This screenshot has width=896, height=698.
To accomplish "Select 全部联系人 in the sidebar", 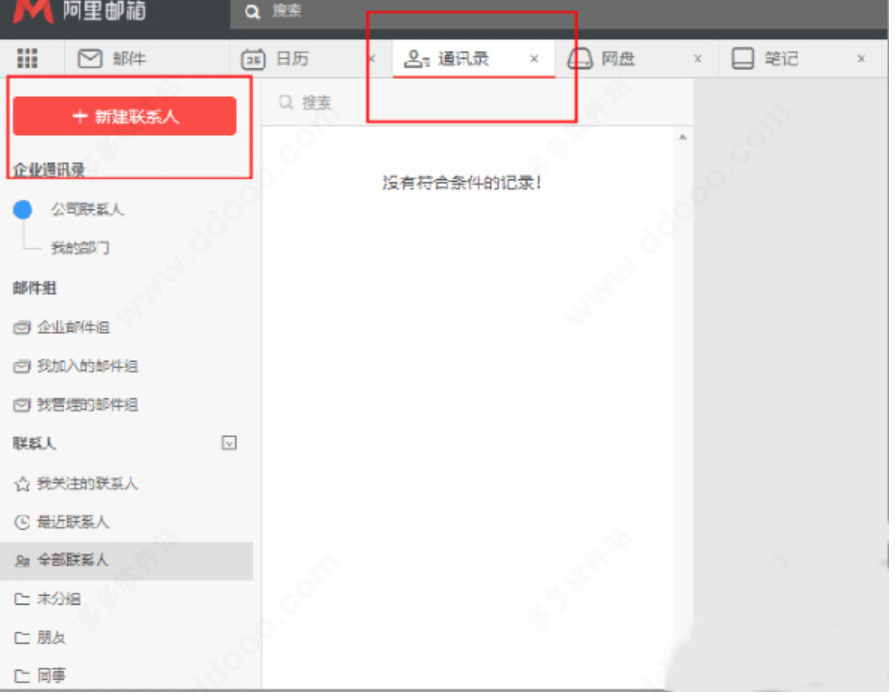I will click(x=72, y=561).
